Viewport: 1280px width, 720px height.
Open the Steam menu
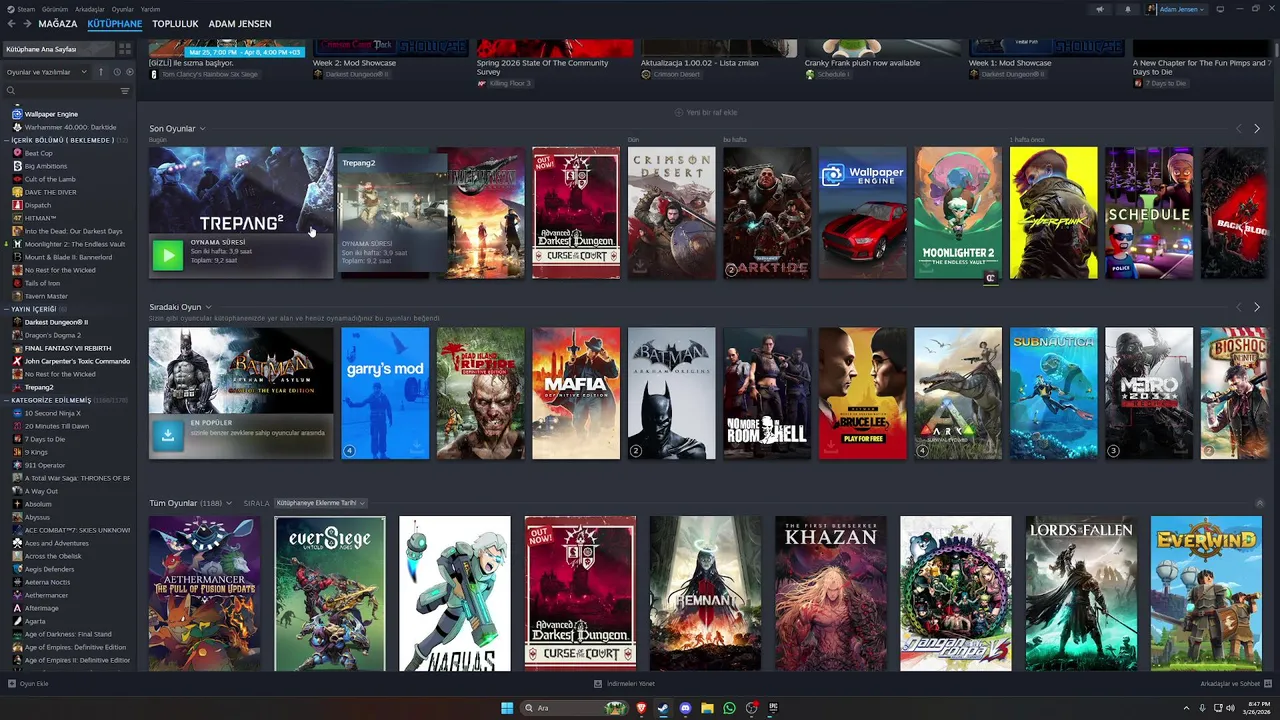point(21,9)
